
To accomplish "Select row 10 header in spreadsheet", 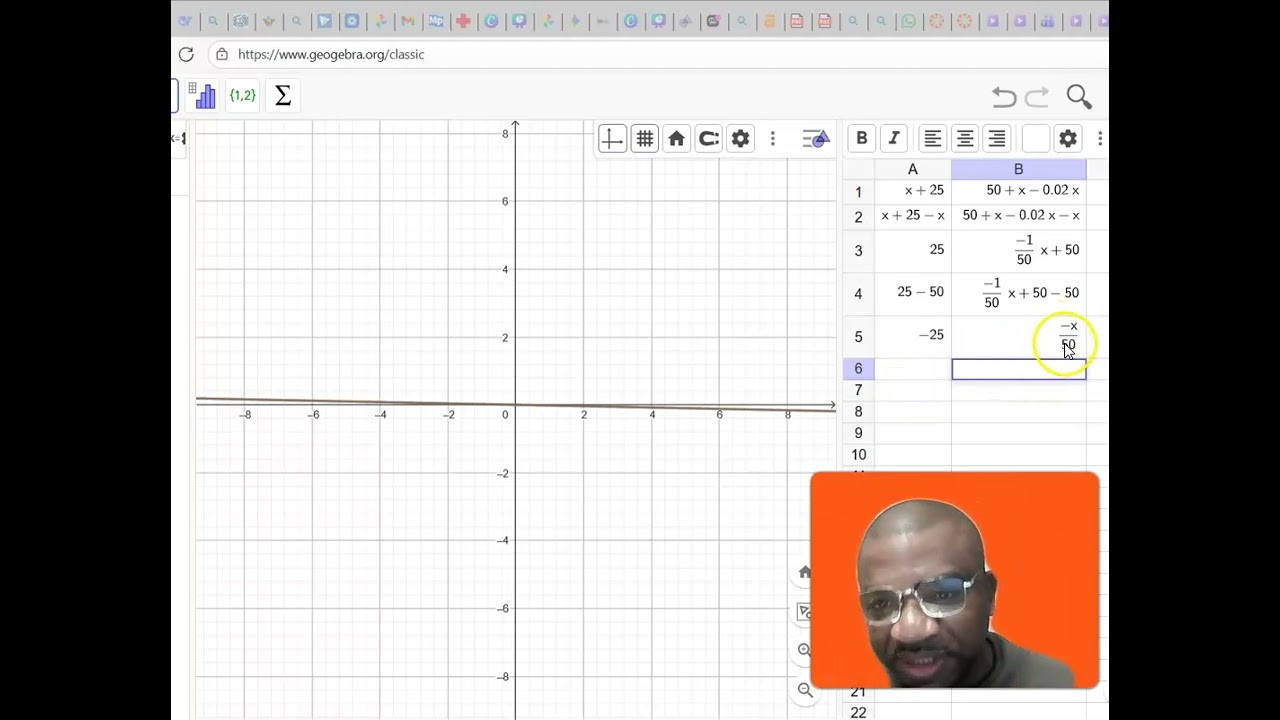I will click(x=858, y=455).
